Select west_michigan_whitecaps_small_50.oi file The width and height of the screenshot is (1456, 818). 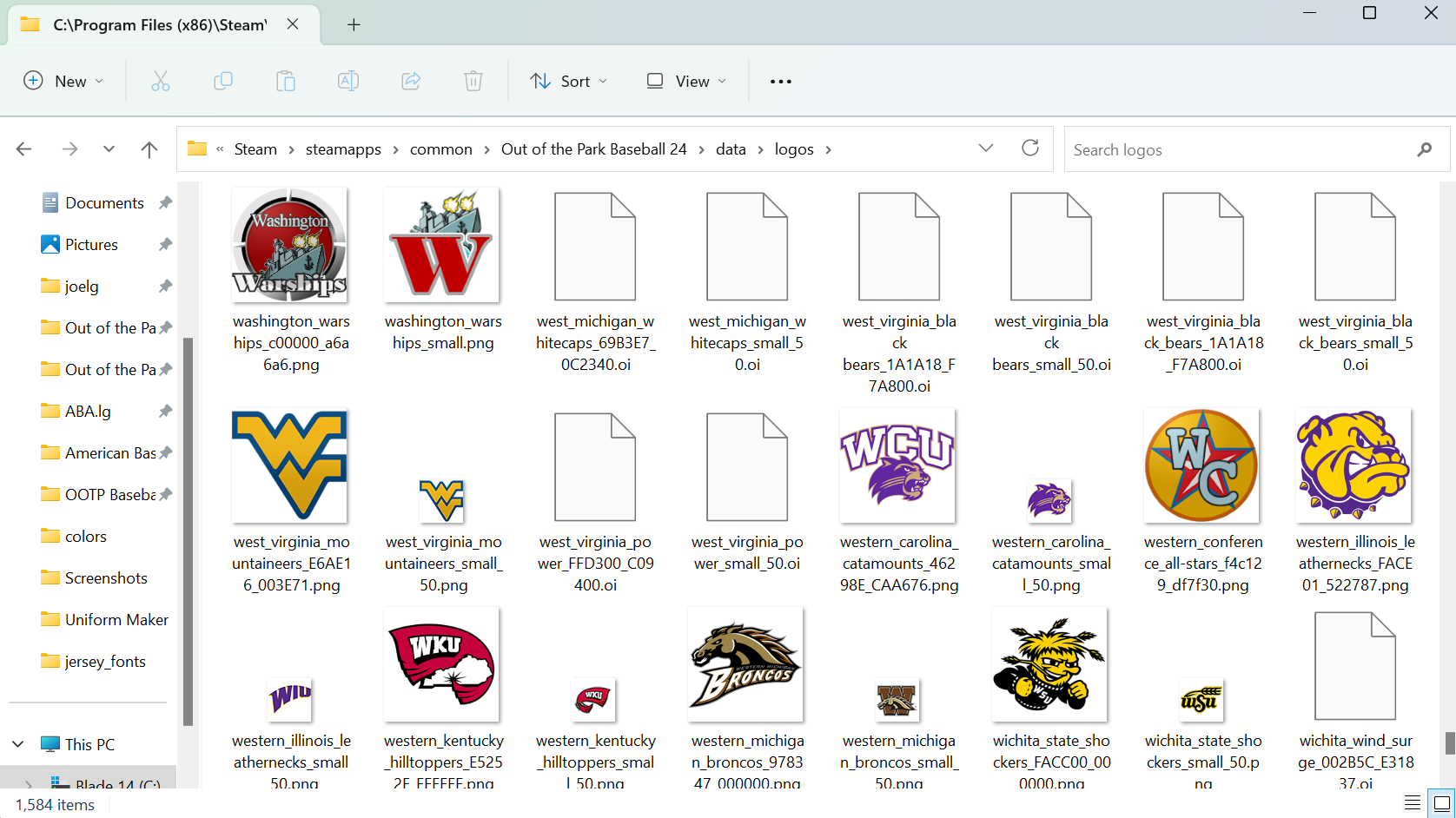click(747, 247)
